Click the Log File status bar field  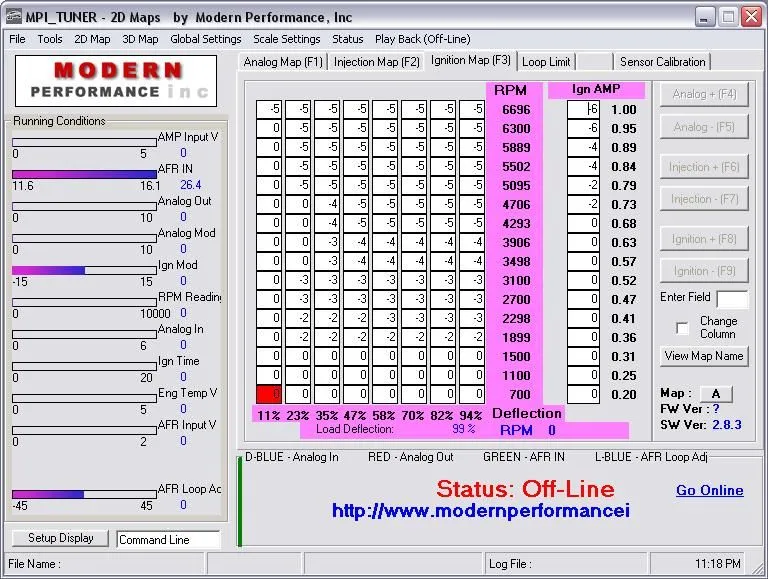pyautogui.click(x=566, y=564)
